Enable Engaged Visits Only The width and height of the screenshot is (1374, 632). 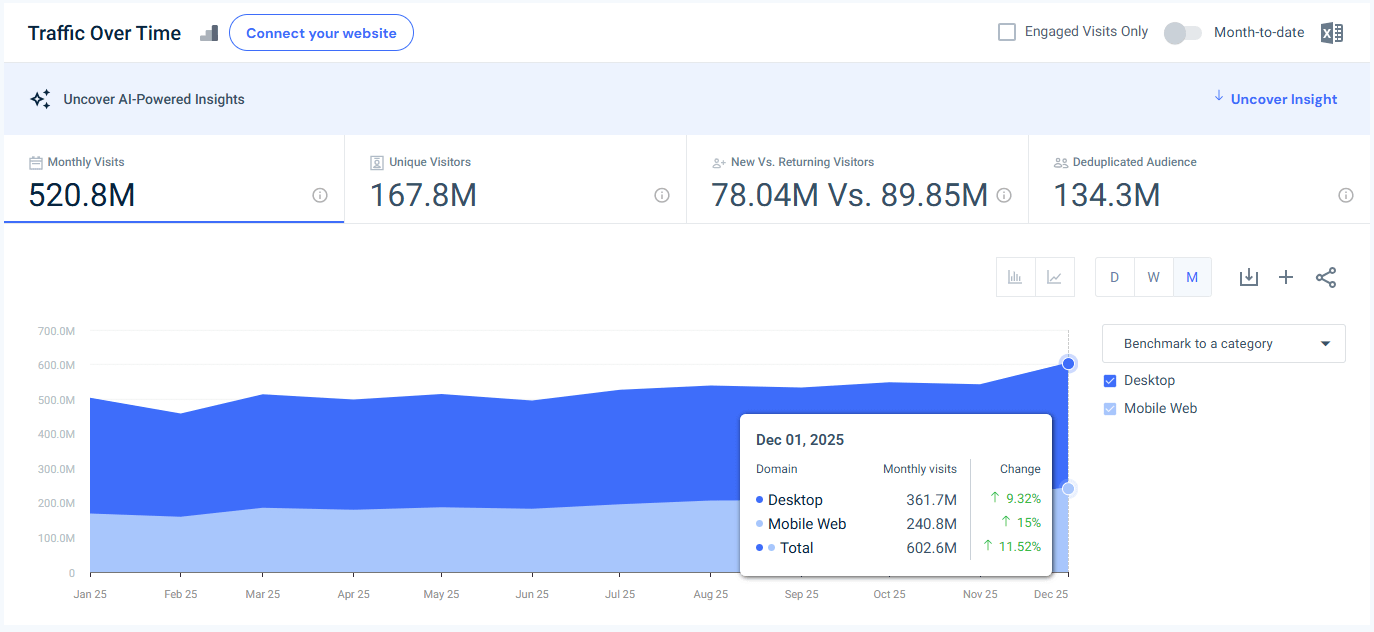coord(1006,31)
